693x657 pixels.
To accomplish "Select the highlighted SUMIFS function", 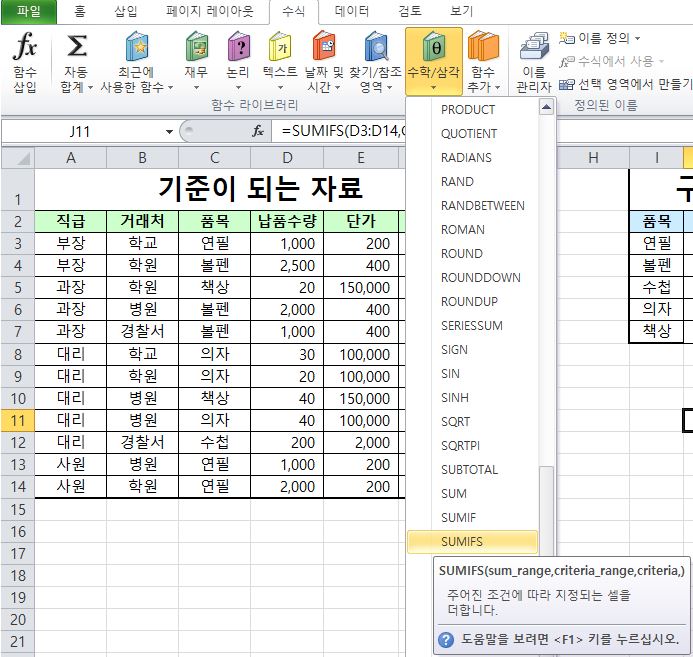I will click(472, 542).
